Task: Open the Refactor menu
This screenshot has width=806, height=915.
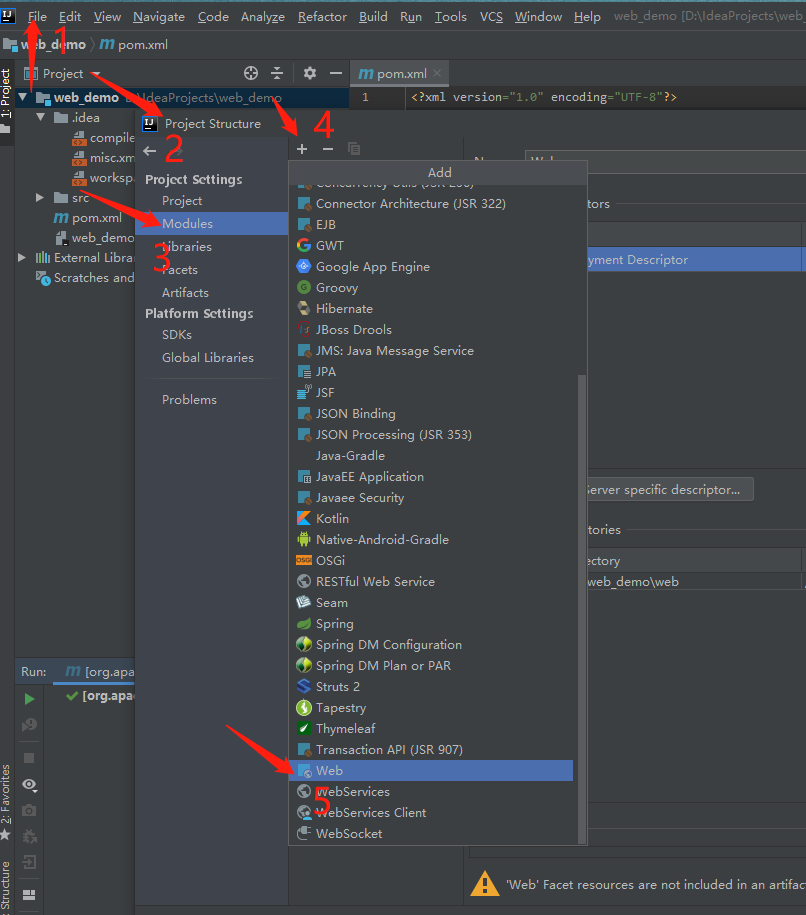Action: (322, 16)
